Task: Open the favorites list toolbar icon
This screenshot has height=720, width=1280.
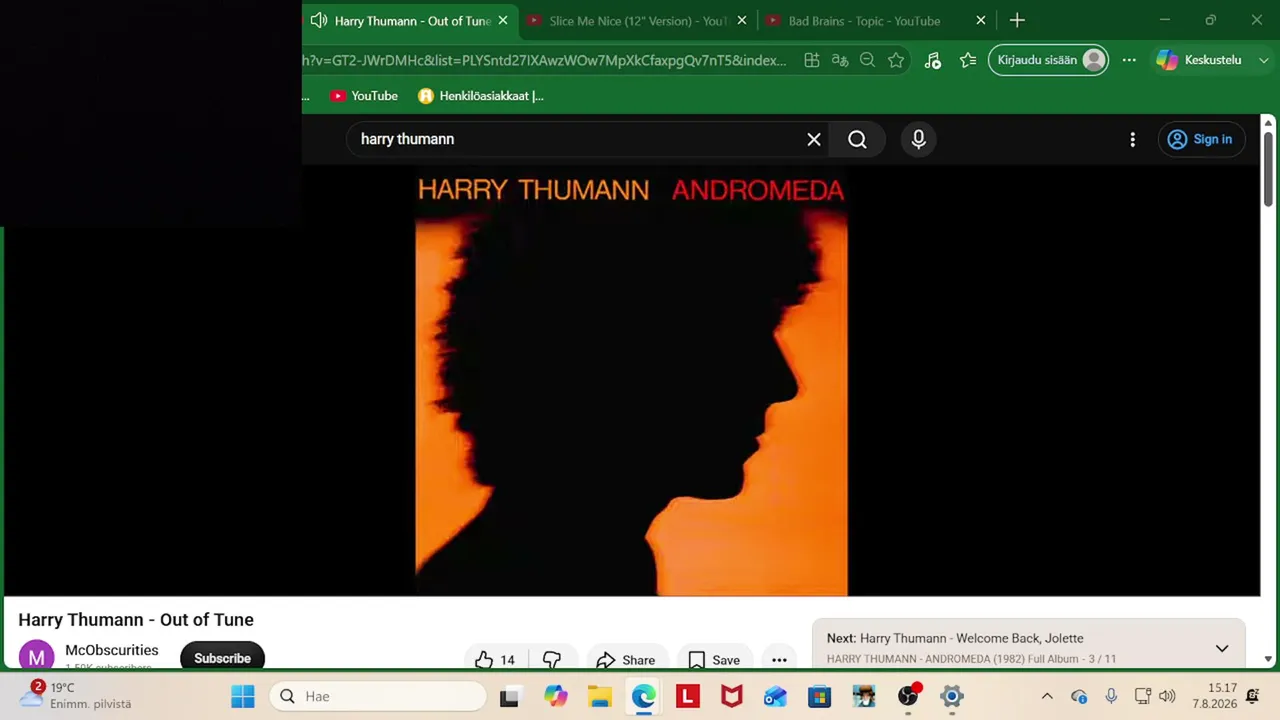Action: (x=968, y=60)
